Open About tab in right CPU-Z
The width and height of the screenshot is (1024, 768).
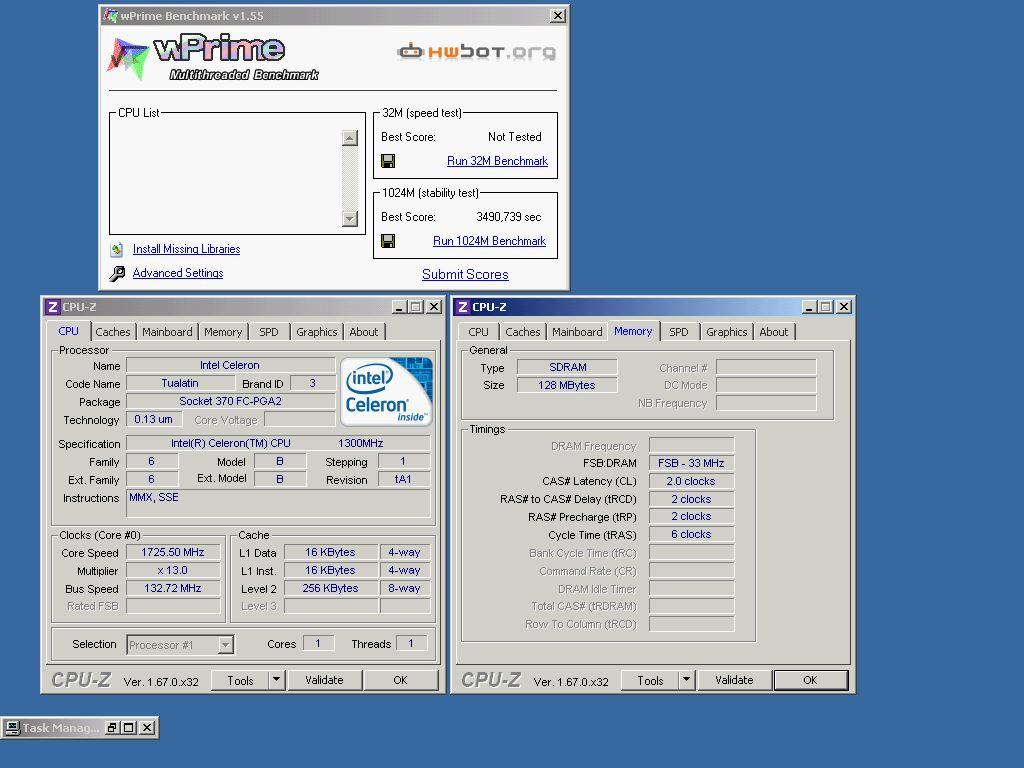(774, 332)
